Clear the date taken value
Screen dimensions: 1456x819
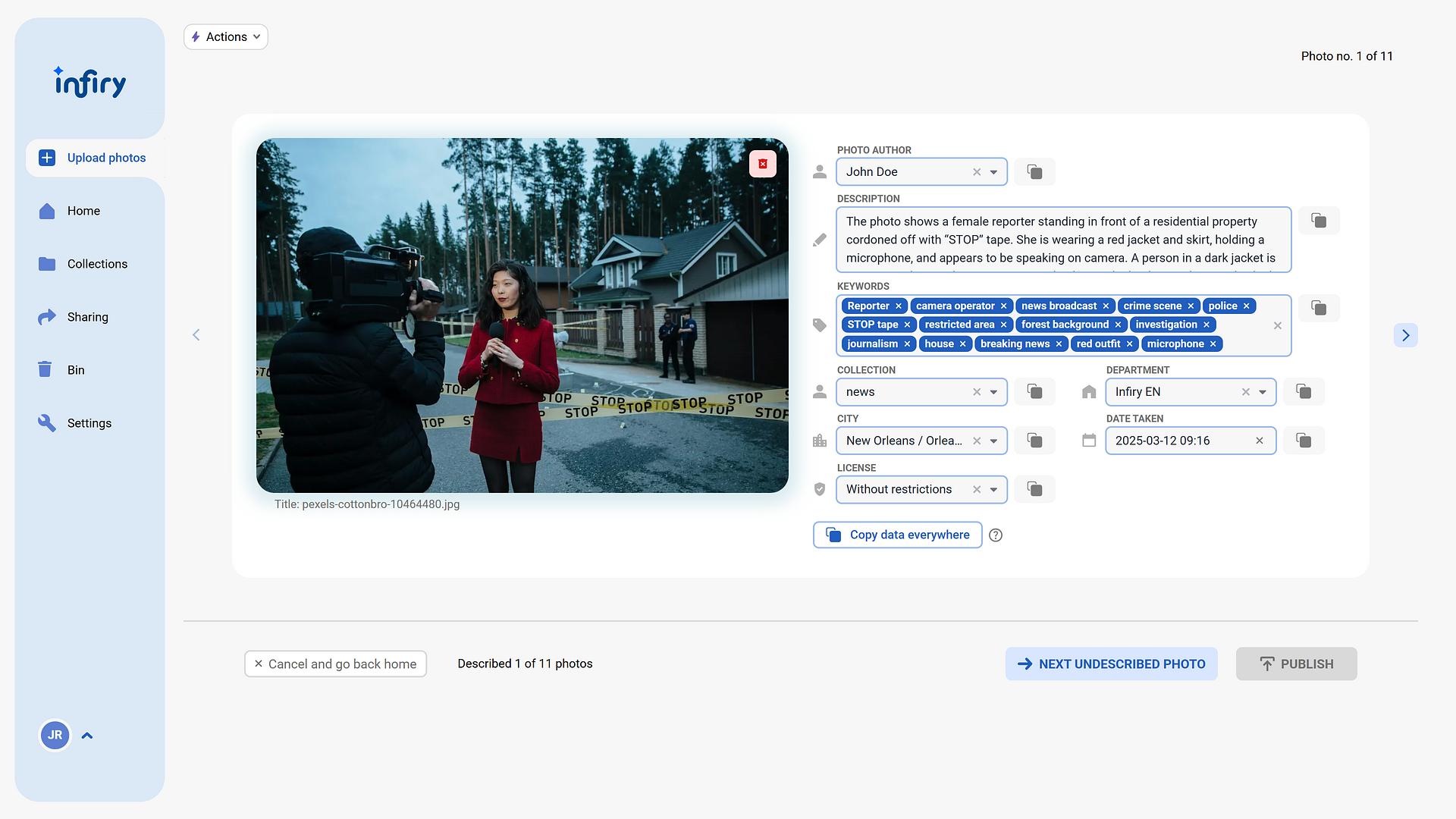click(x=1260, y=441)
